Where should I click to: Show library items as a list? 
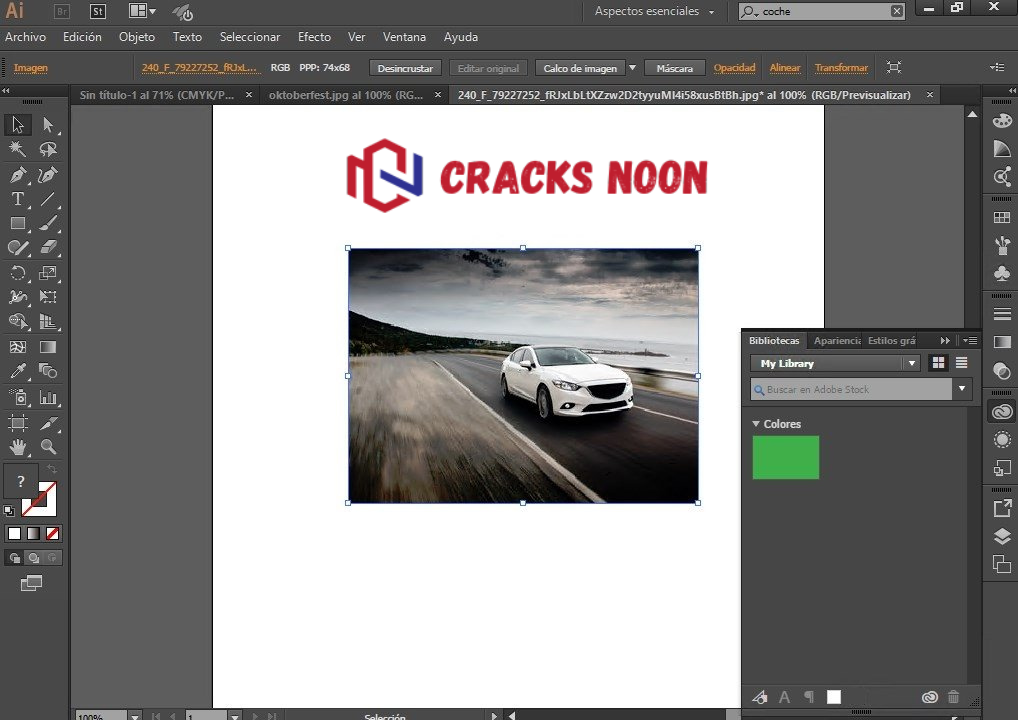[x=962, y=363]
